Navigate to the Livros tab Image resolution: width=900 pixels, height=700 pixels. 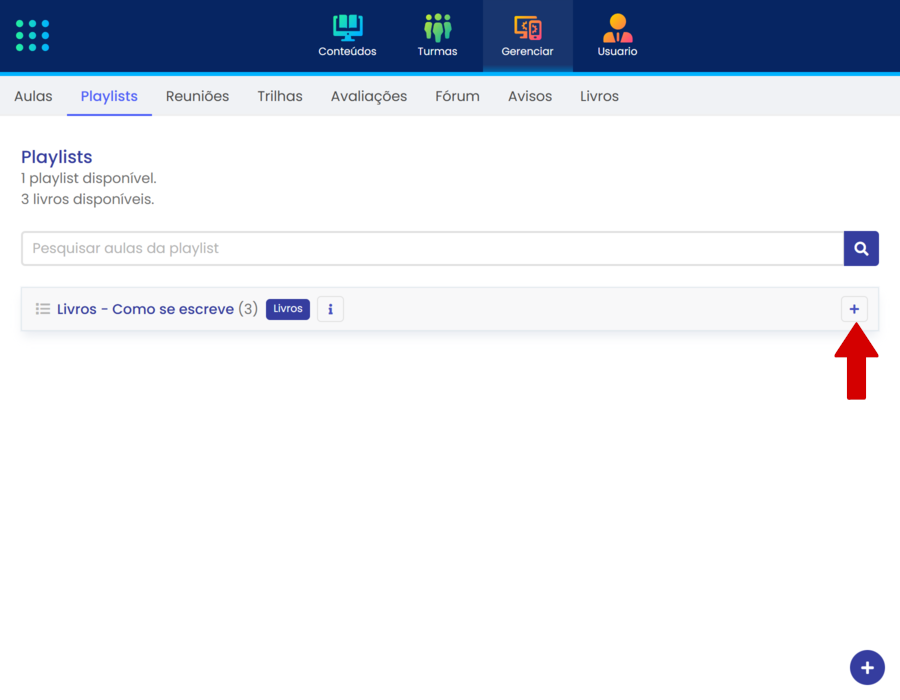599,96
